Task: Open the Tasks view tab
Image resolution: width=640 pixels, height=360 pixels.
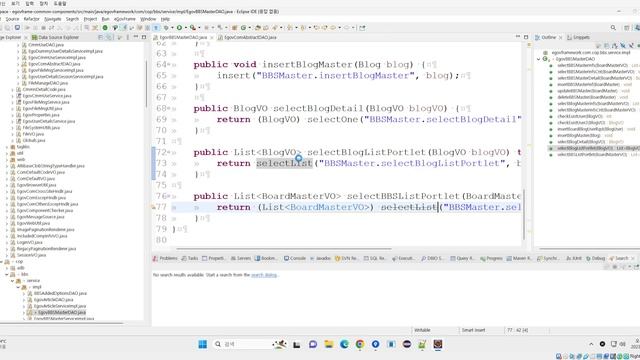Action: 190,258
